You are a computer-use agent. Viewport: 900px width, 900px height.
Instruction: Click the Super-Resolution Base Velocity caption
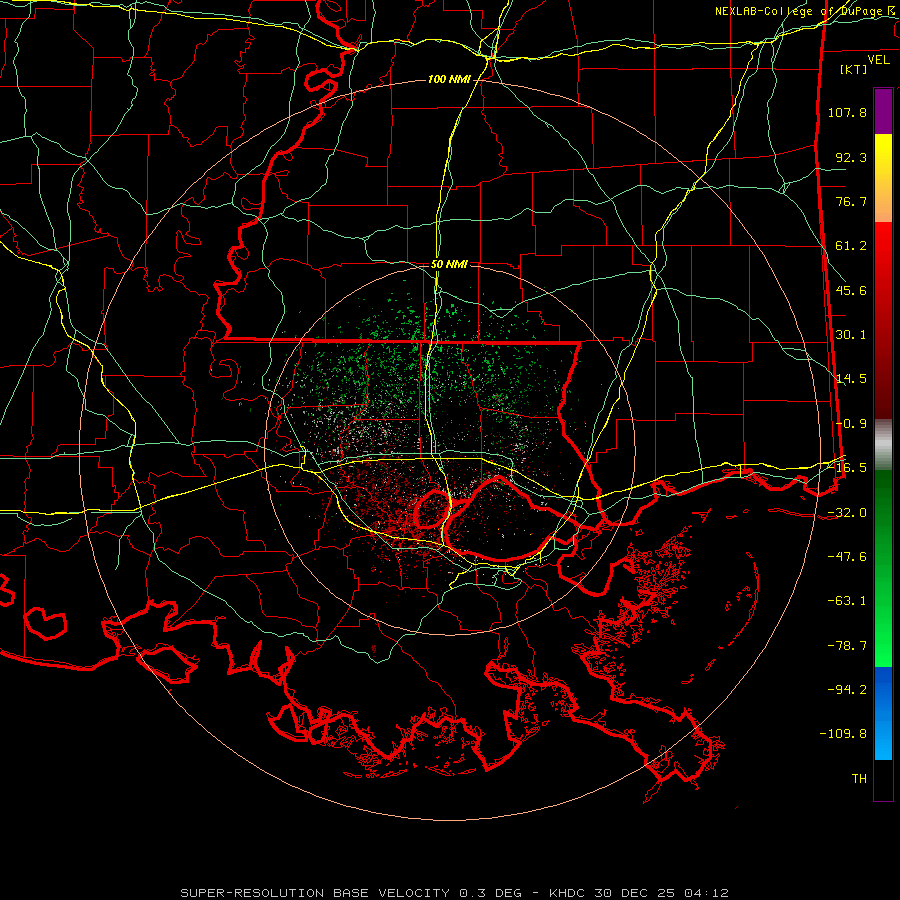(454, 893)
